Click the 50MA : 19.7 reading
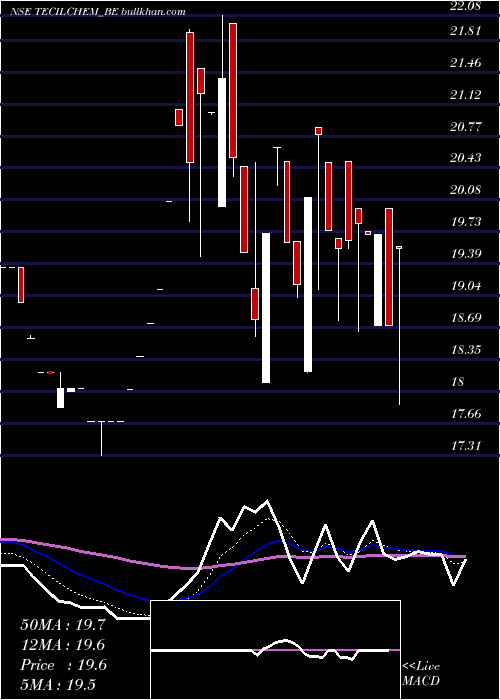 63,625
